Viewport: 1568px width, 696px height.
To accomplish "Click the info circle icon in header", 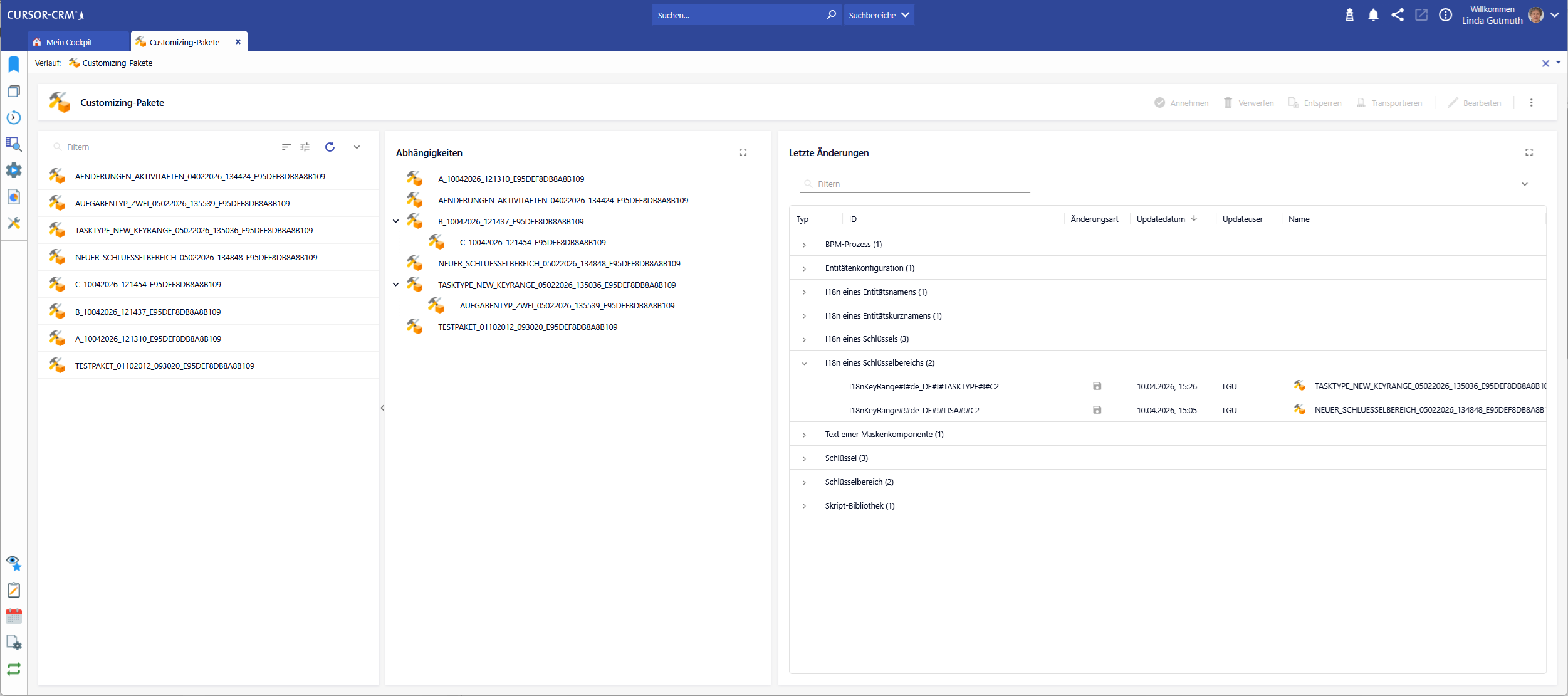I will coord(1445,15).
